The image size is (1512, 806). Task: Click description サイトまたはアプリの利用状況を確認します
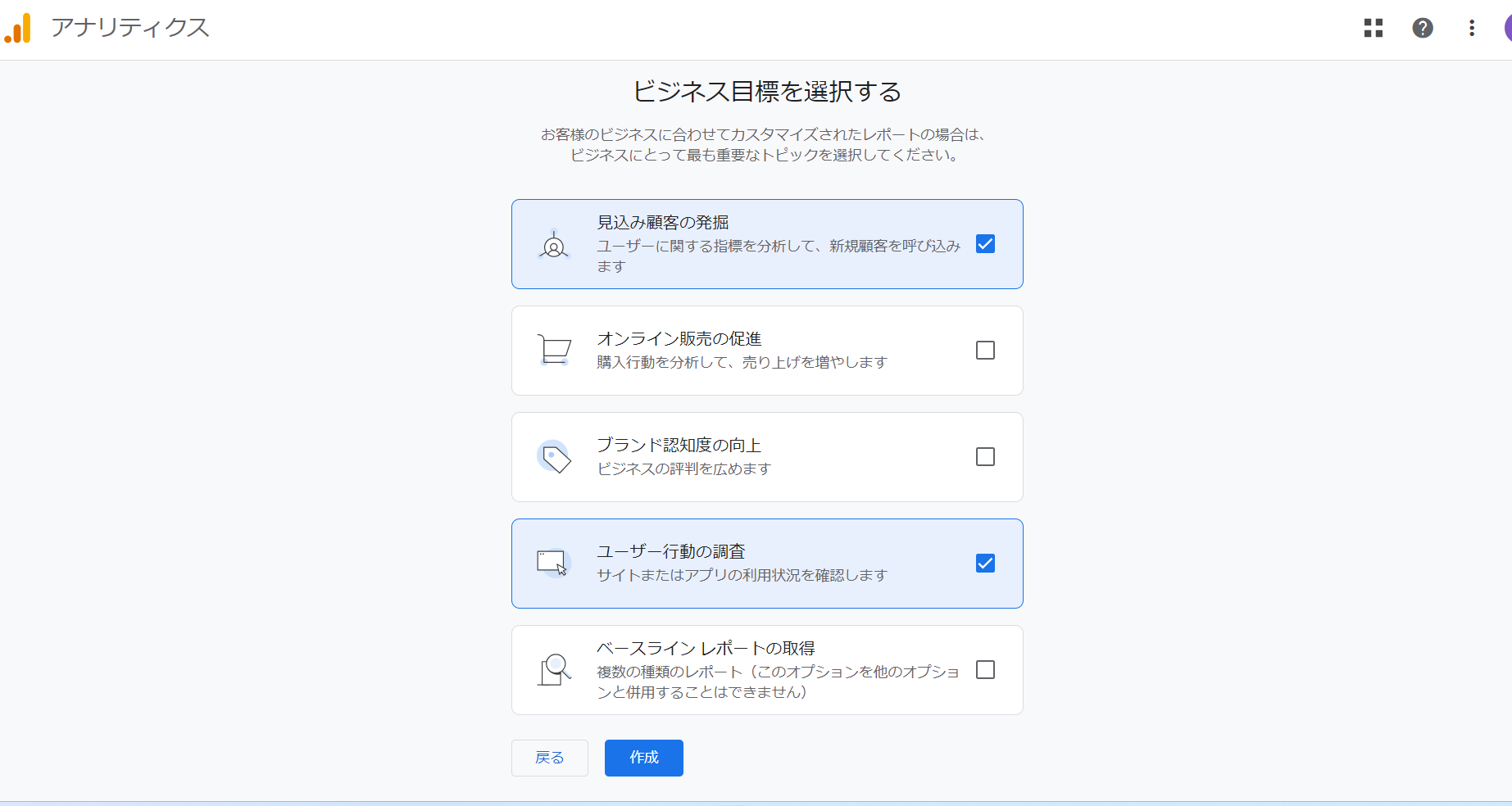tap(742, 575)
